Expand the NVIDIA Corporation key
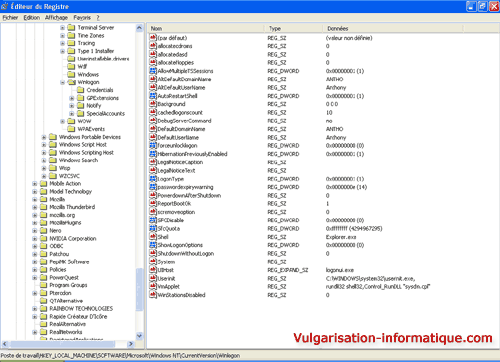The height and width of the screenshot is (362, 500). [x=34, y=239]
